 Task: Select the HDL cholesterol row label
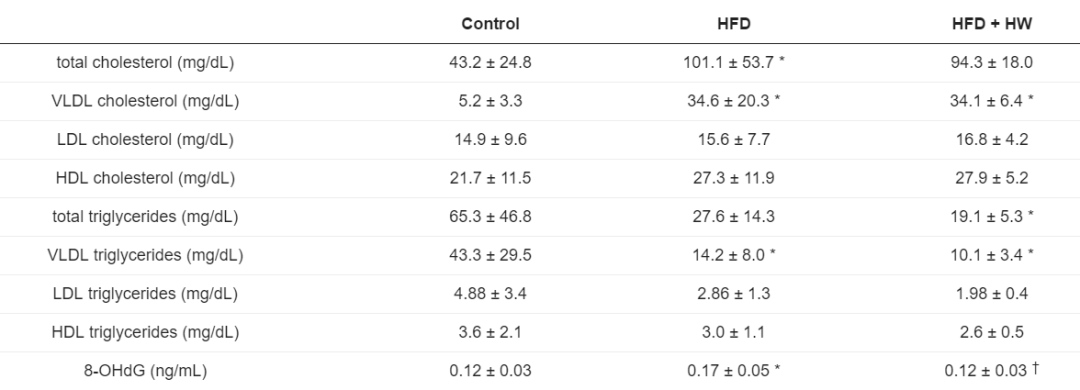[x=145, y=178]
